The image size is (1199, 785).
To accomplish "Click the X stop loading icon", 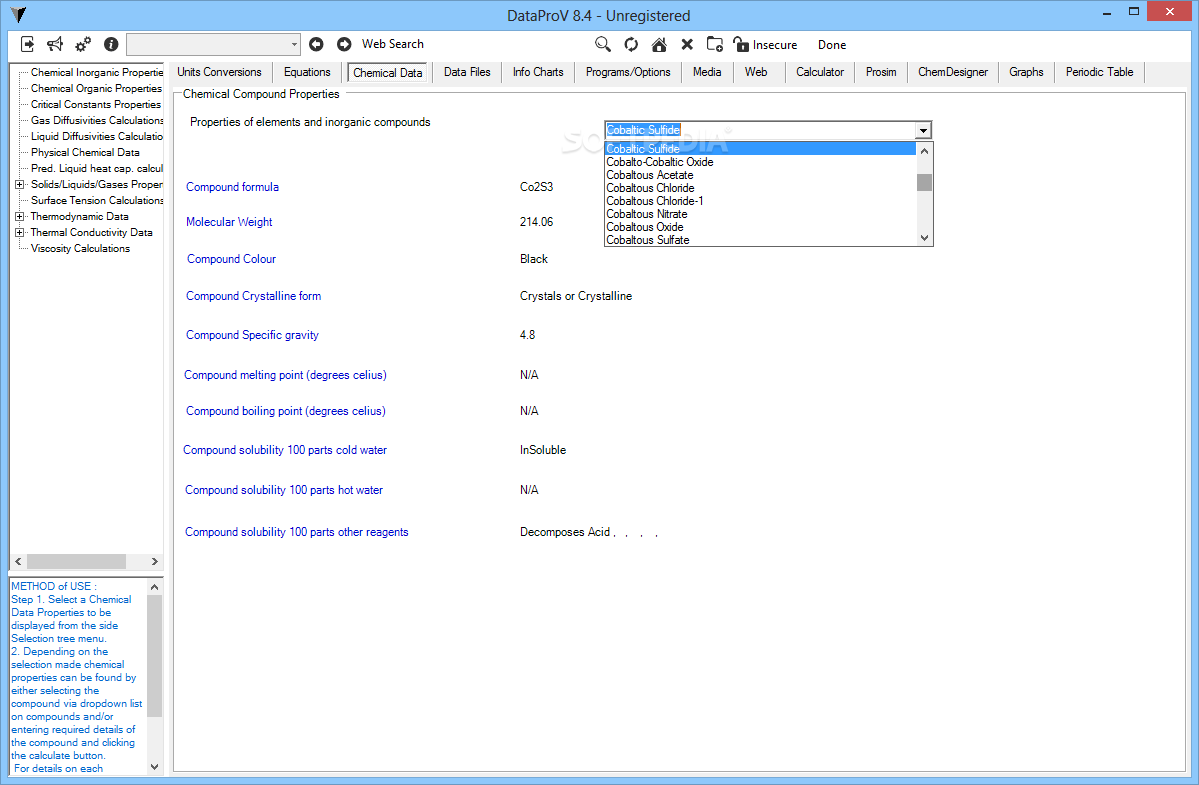I will [687, 44].
